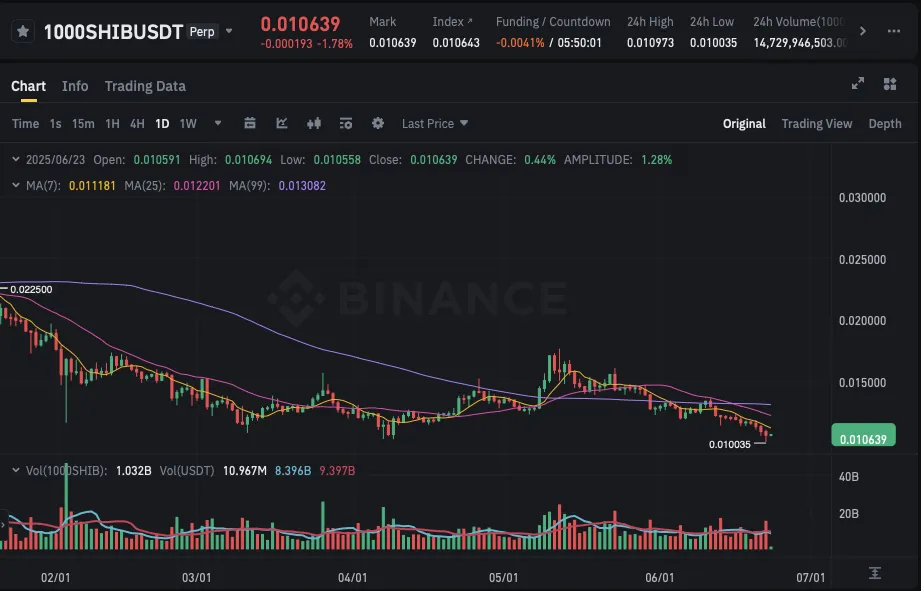Select the 4H time interval
The height and width of the screenshot is (591, 921).
point(137,124)
